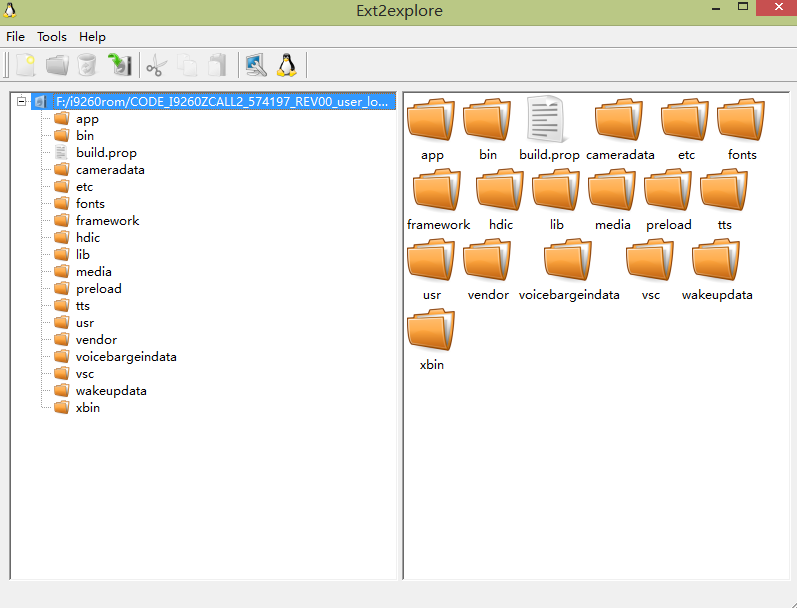This screenshot has width=797, height=608.
Task: Click the recycle bin toolbar icon
Action: 87,65
